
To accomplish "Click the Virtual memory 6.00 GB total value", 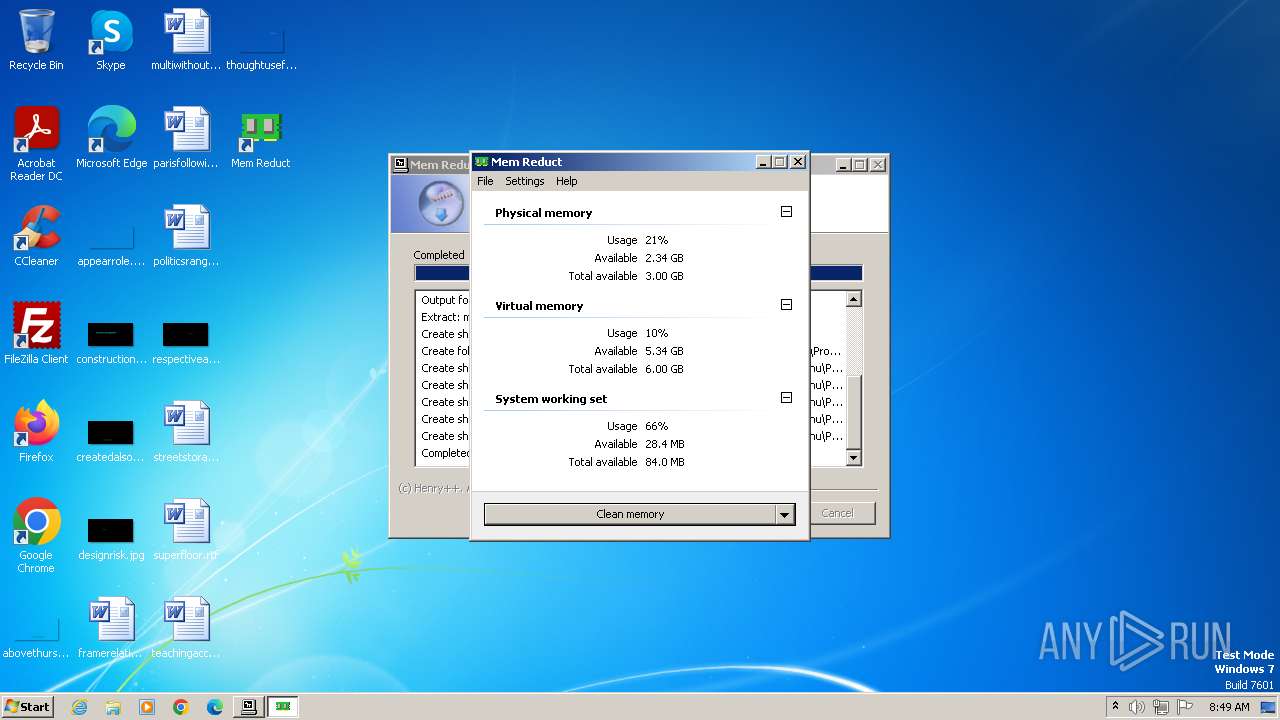I will (x=665, y=369).
